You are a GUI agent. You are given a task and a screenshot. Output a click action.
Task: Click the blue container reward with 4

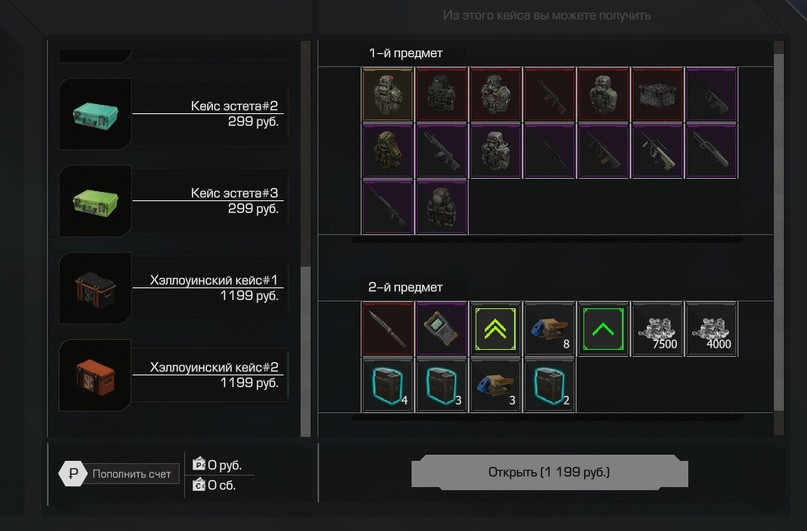388,385
